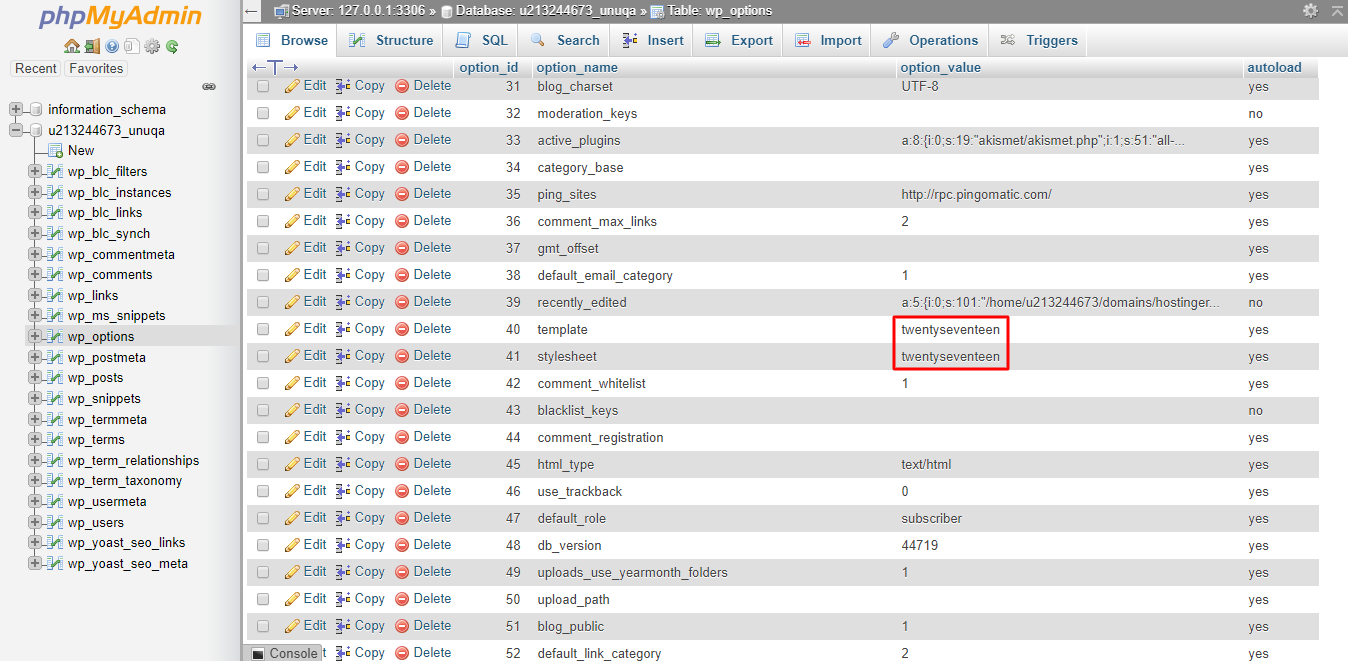Go to phpMyAdmin home via house icon

click(x=71, y=46)
